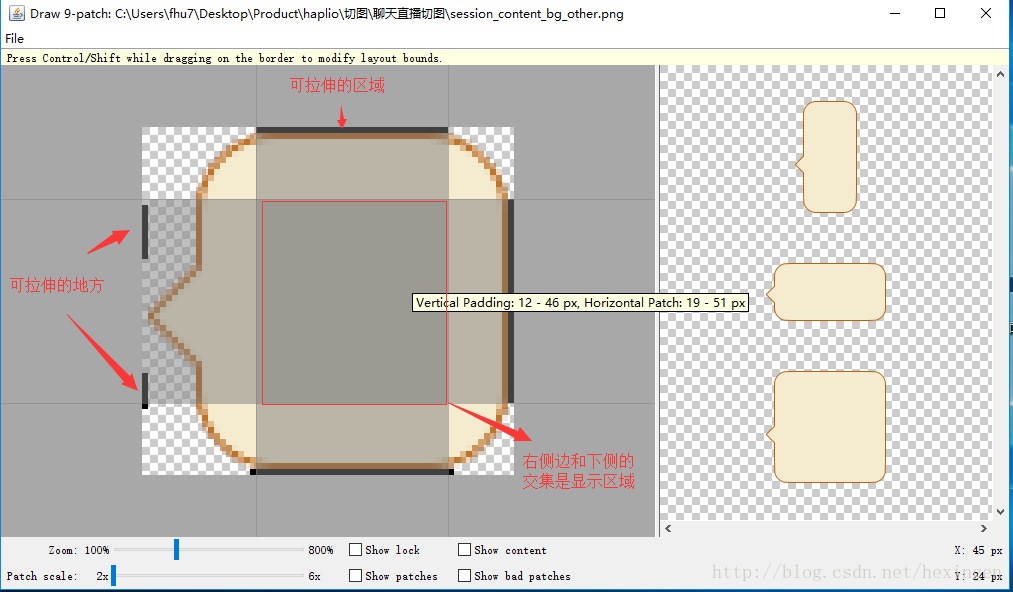Minimize the Draw 9-patch window
This screenshot has height=592, width=1013.
pos(895,14)
